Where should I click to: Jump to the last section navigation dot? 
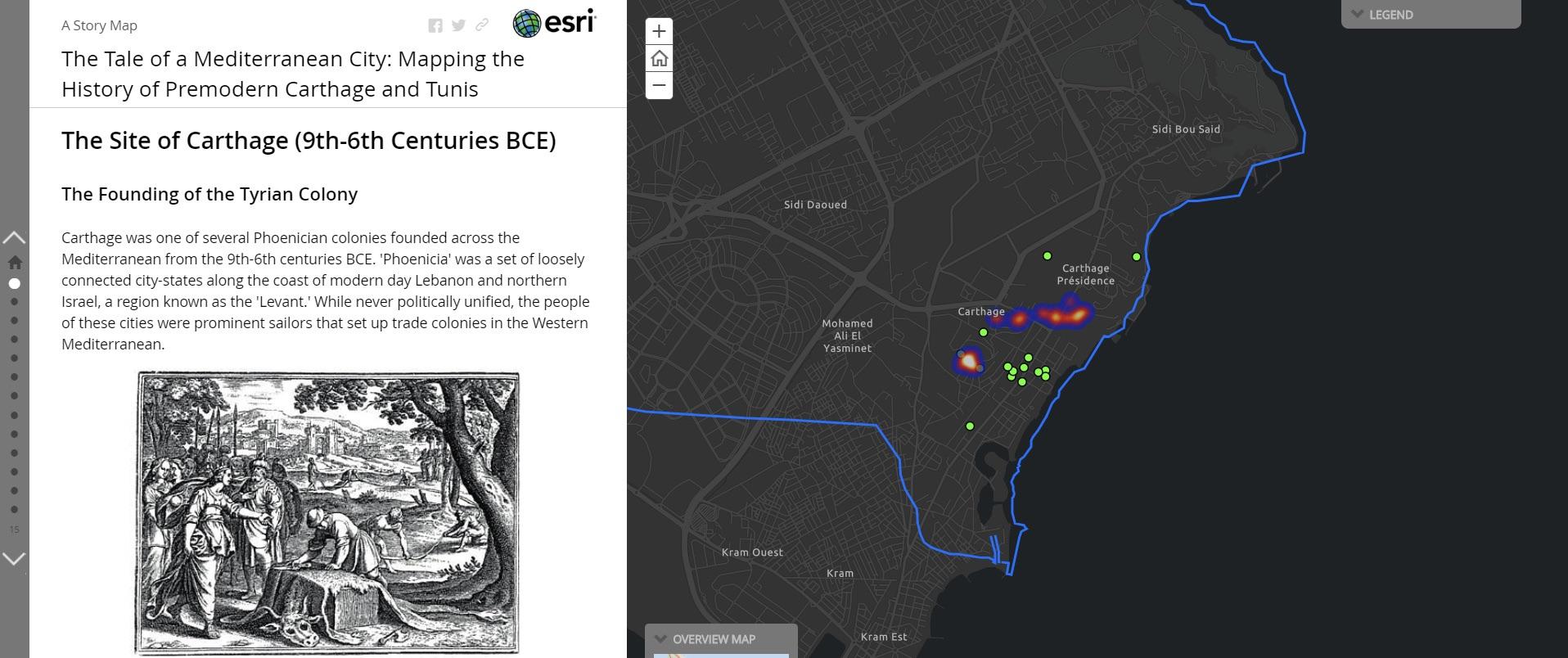coord(15,510)
